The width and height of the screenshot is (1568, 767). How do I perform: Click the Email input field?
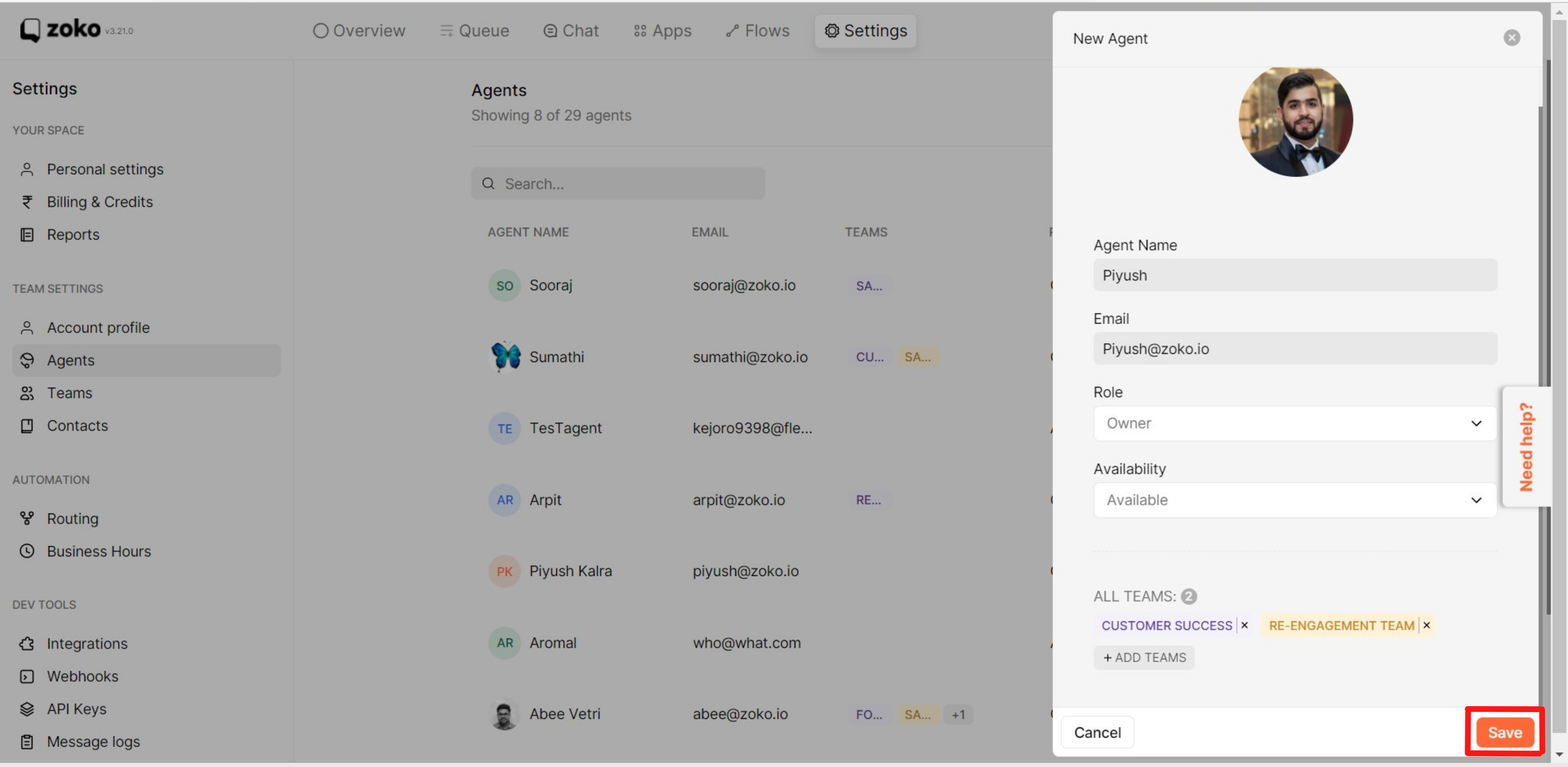pos(1295,349)
